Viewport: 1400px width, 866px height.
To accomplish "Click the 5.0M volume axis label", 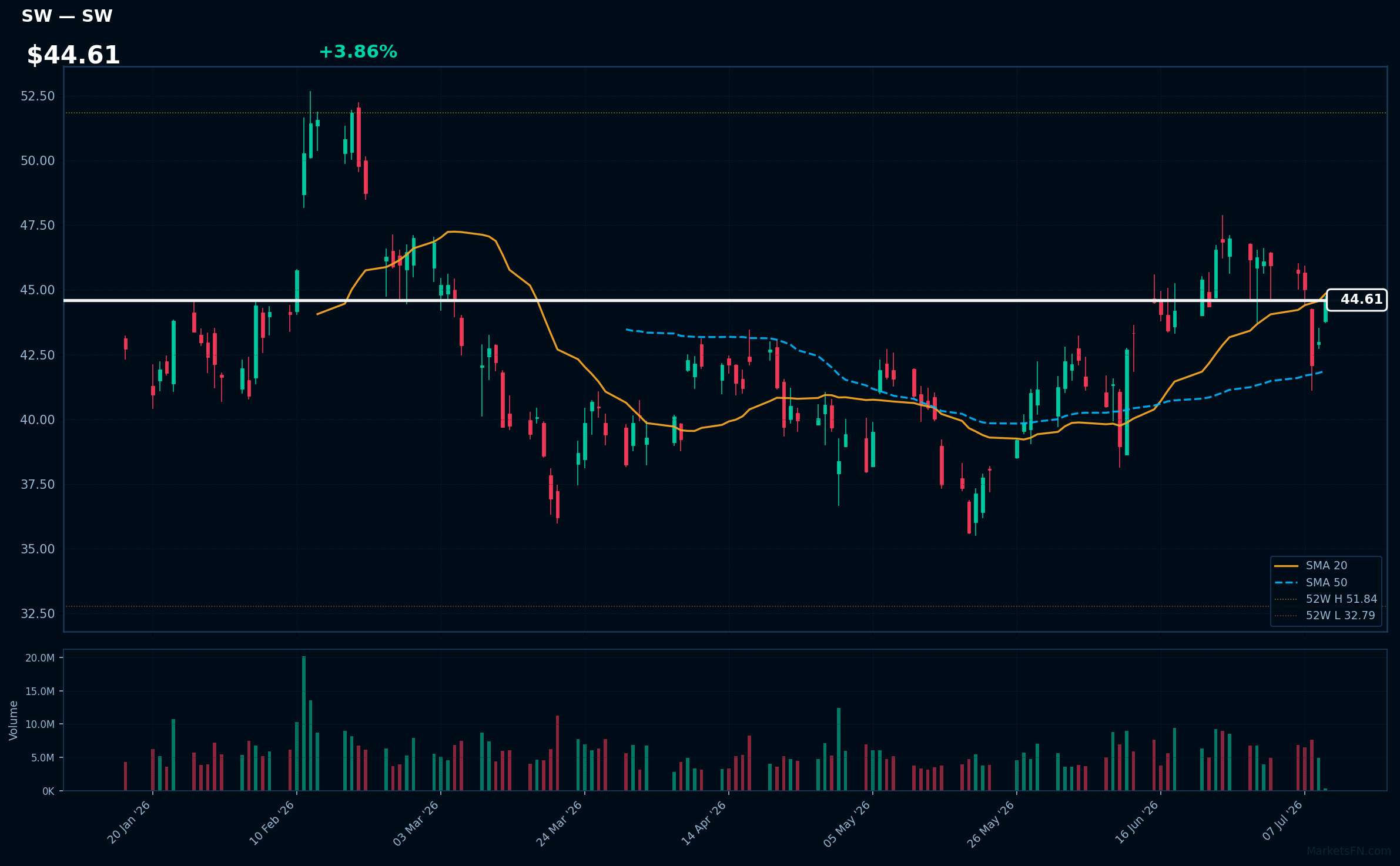I will 43,758.
